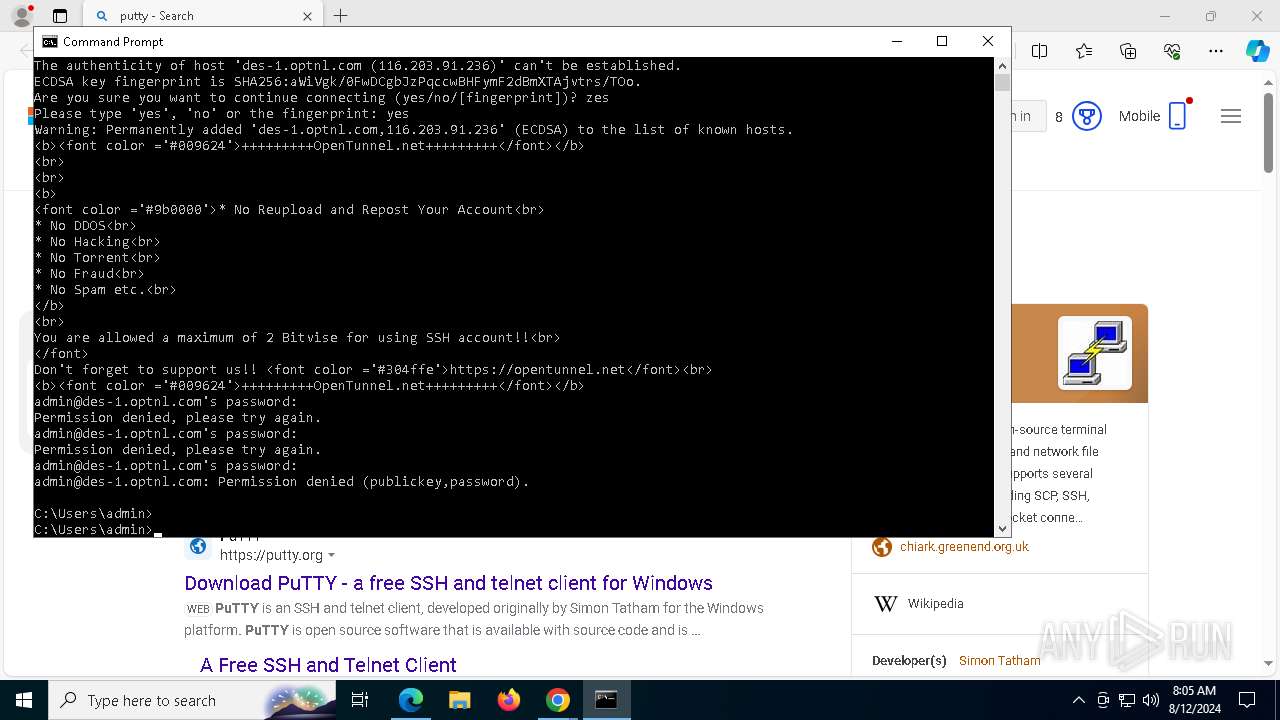Open the Edge profile avatar menu
Viewport: 1280px width, 720px height.
pos(21,16)
